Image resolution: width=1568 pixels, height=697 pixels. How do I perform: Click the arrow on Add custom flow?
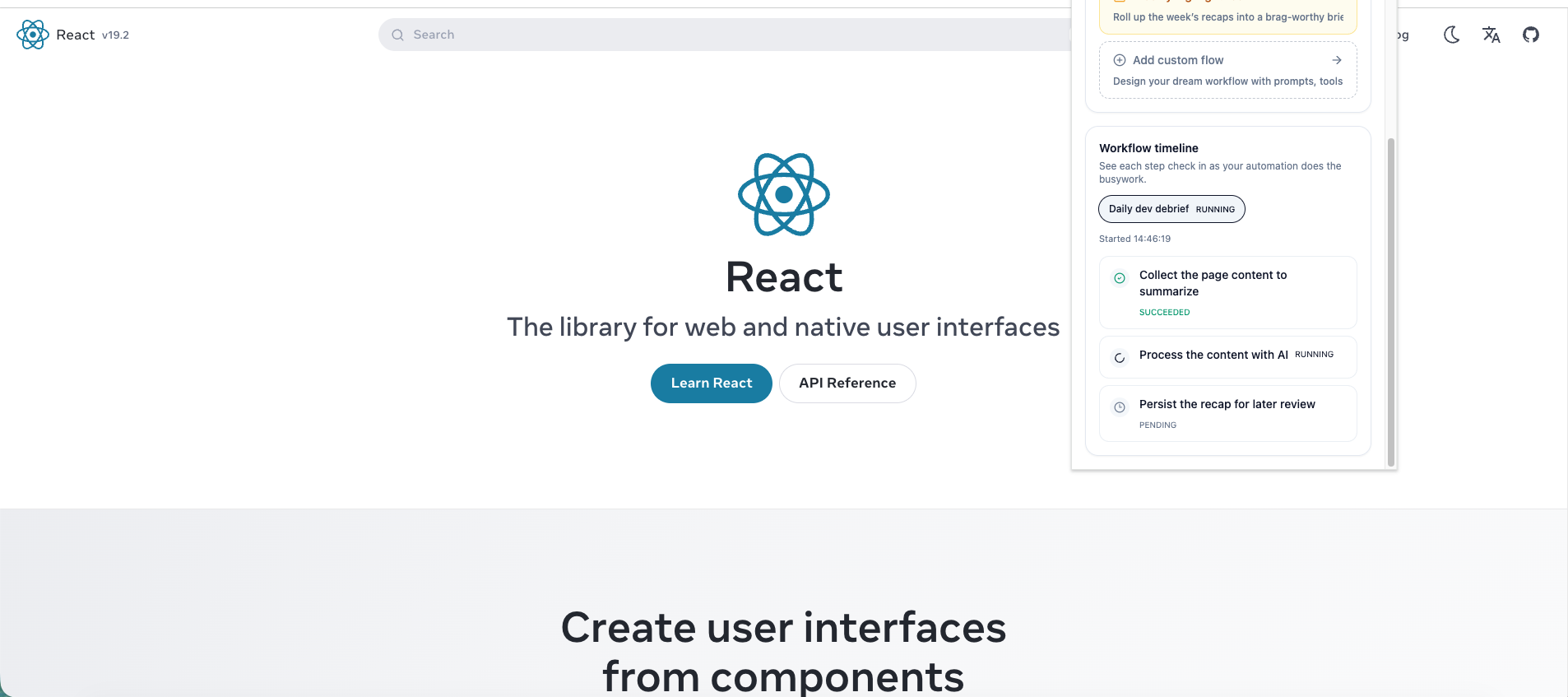click(1337, 60)
